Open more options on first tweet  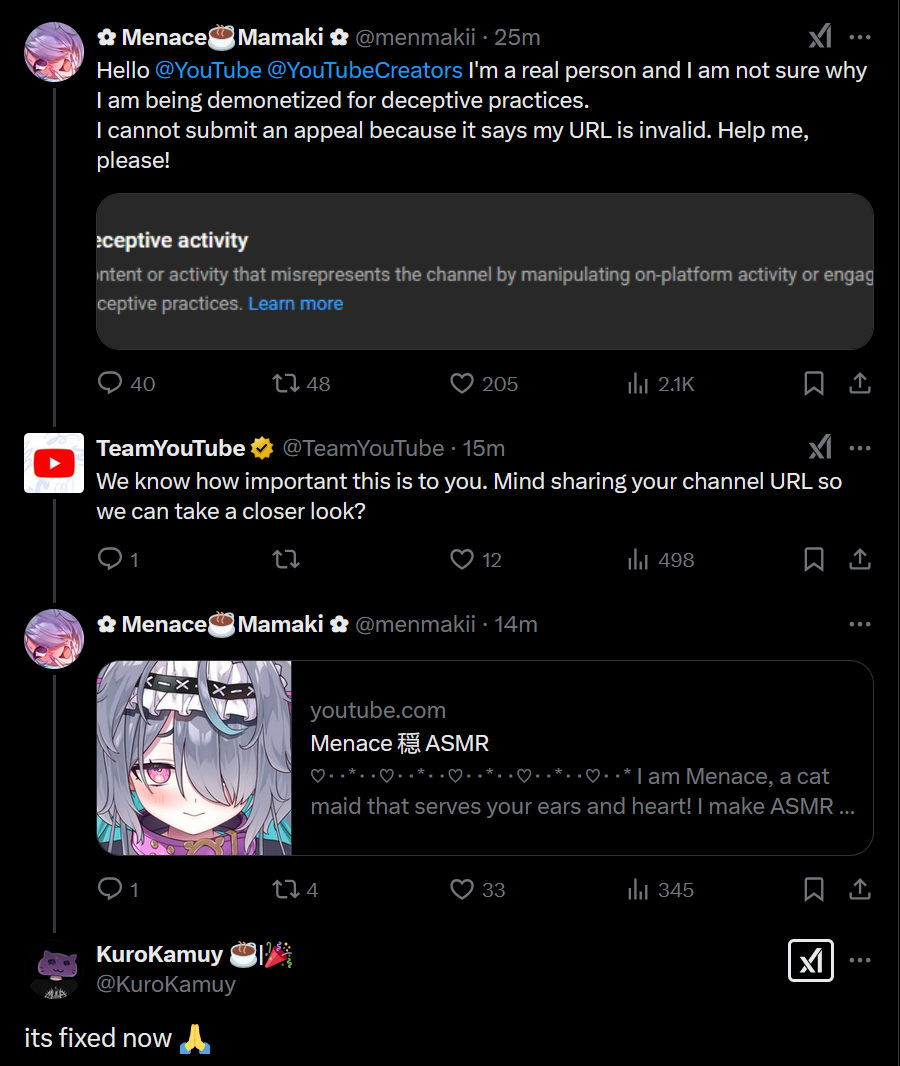(x=860, y=37)
